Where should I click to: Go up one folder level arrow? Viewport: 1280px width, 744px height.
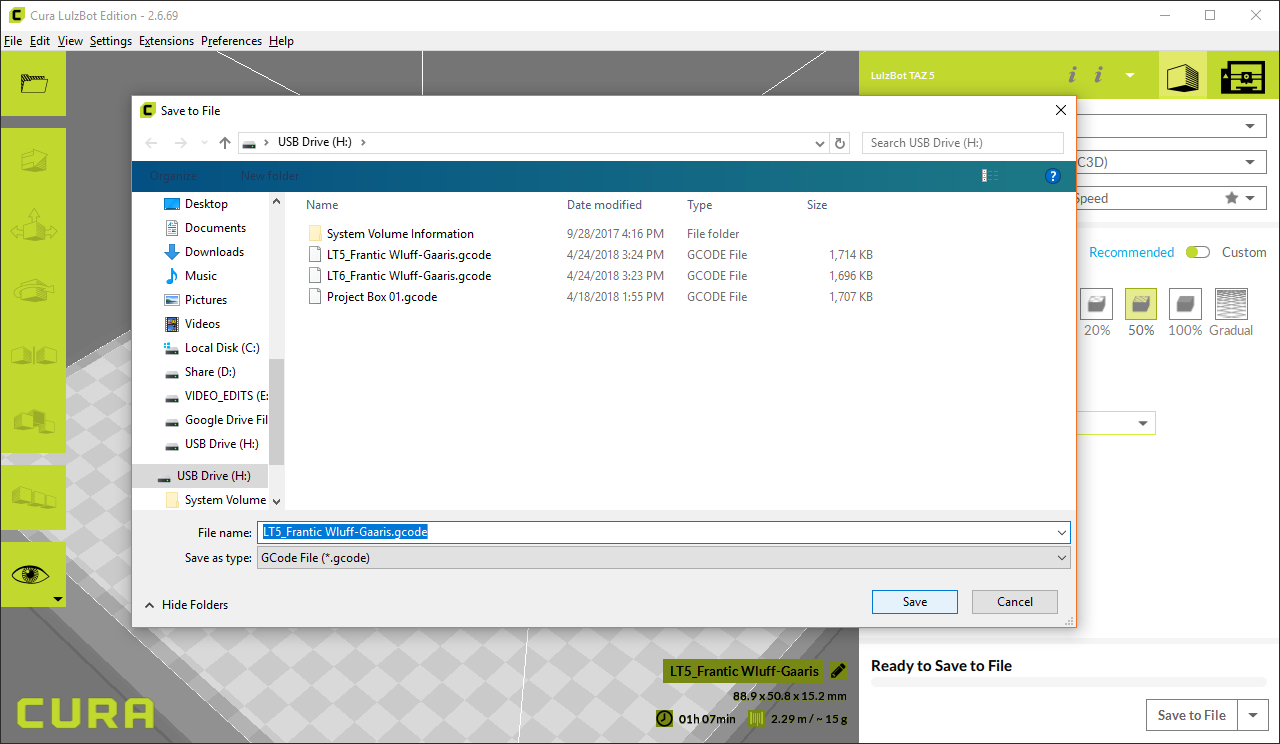[225, 143]
